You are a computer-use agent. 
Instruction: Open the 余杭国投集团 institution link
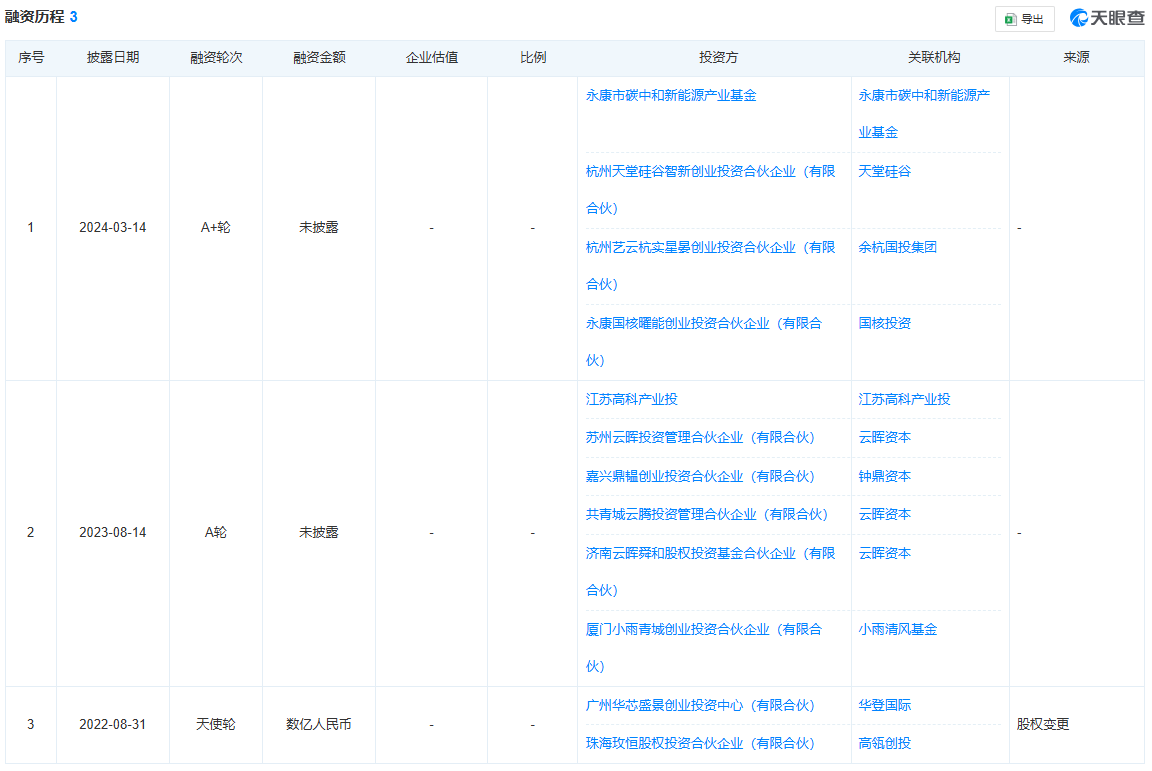898,248
